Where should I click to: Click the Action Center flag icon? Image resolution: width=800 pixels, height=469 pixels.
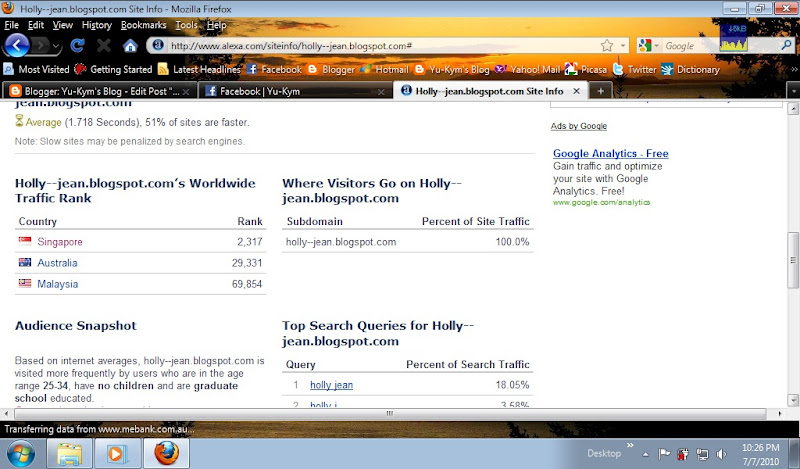point(664,454)
